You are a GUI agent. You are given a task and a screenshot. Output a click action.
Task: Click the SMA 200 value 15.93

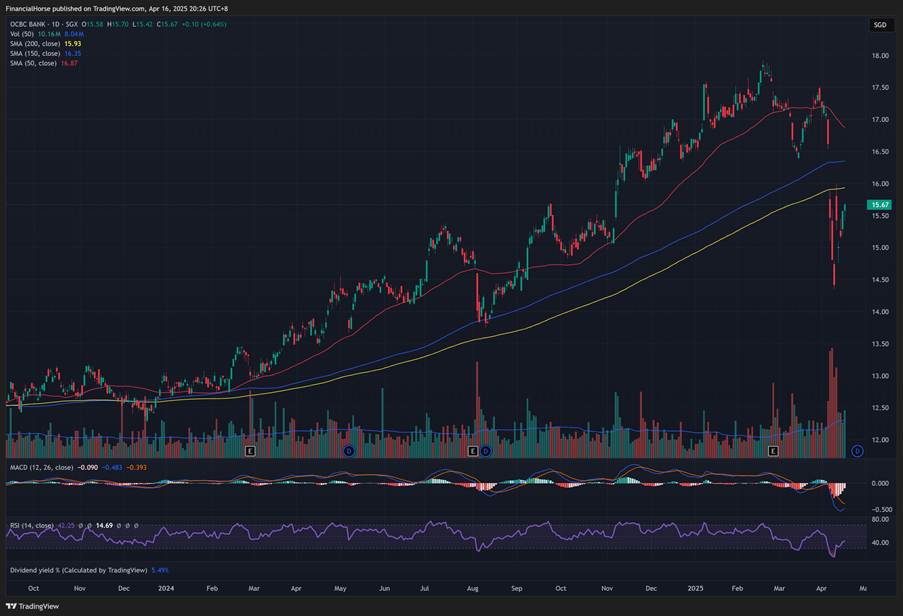coord(73,44)
